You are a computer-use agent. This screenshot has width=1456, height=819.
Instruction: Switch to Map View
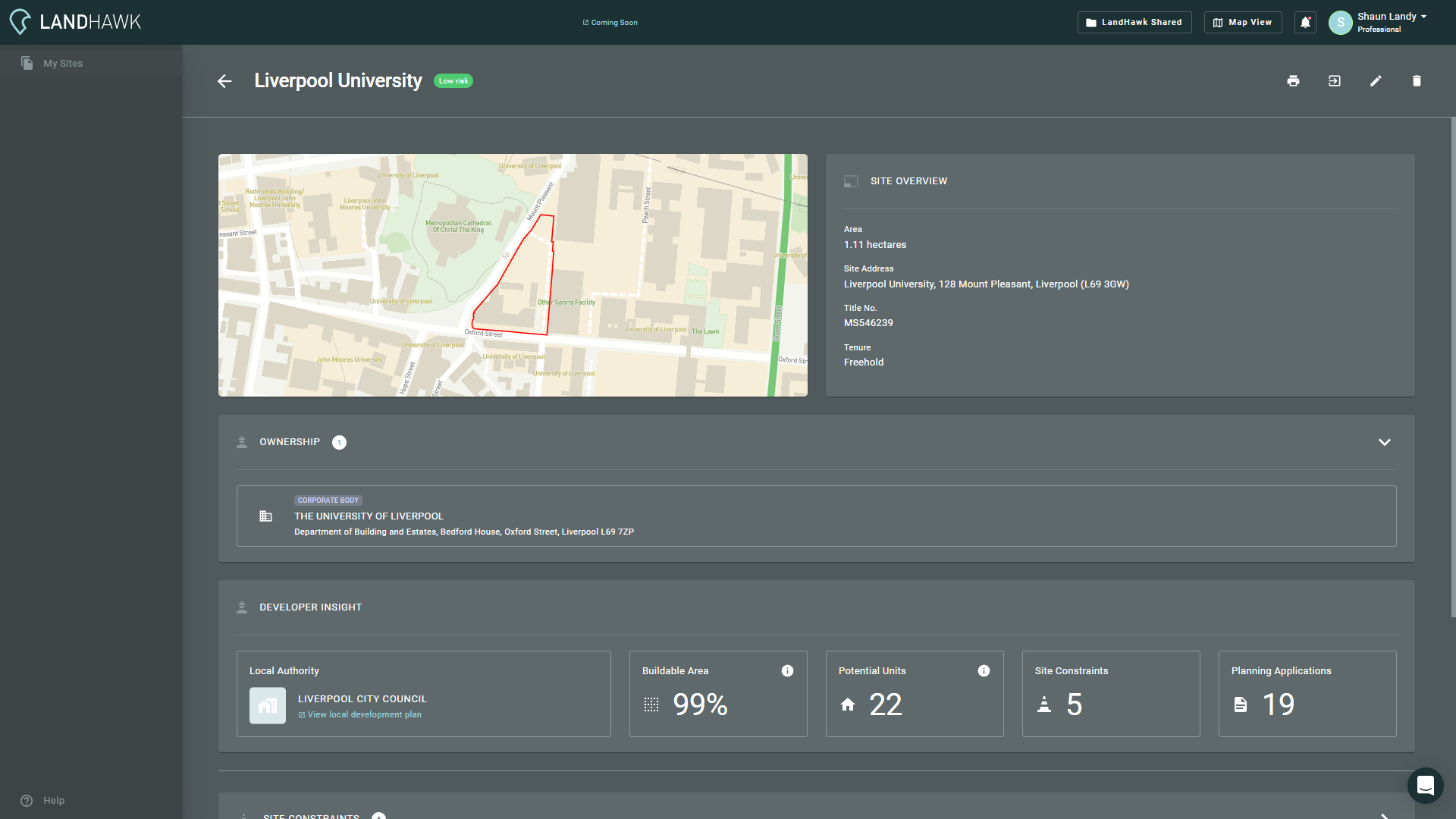point(1243,22)
